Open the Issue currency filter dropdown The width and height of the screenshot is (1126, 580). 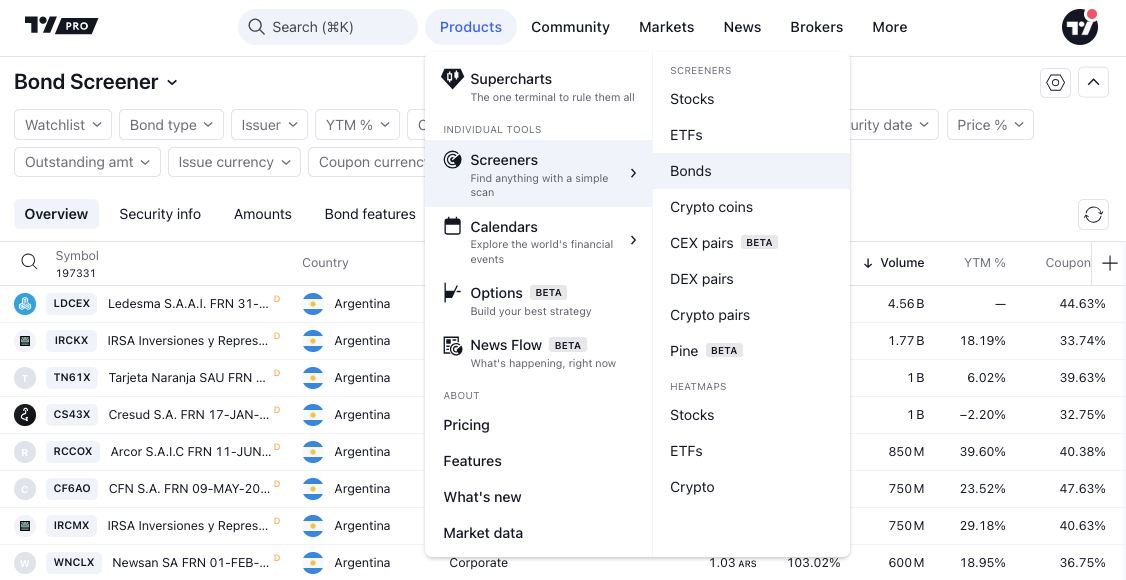(234, 162)
